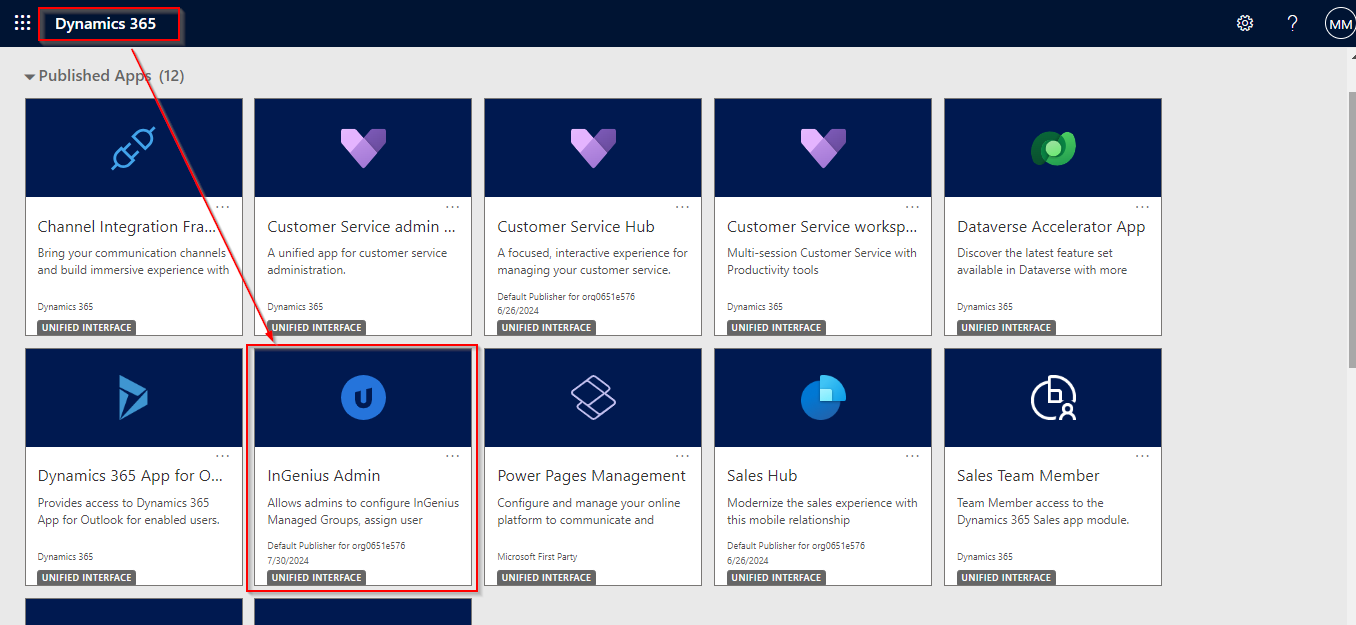Screen dimensions: 1356x625
Task: Open the app launcher waffle icon
Action: (22, 23)
